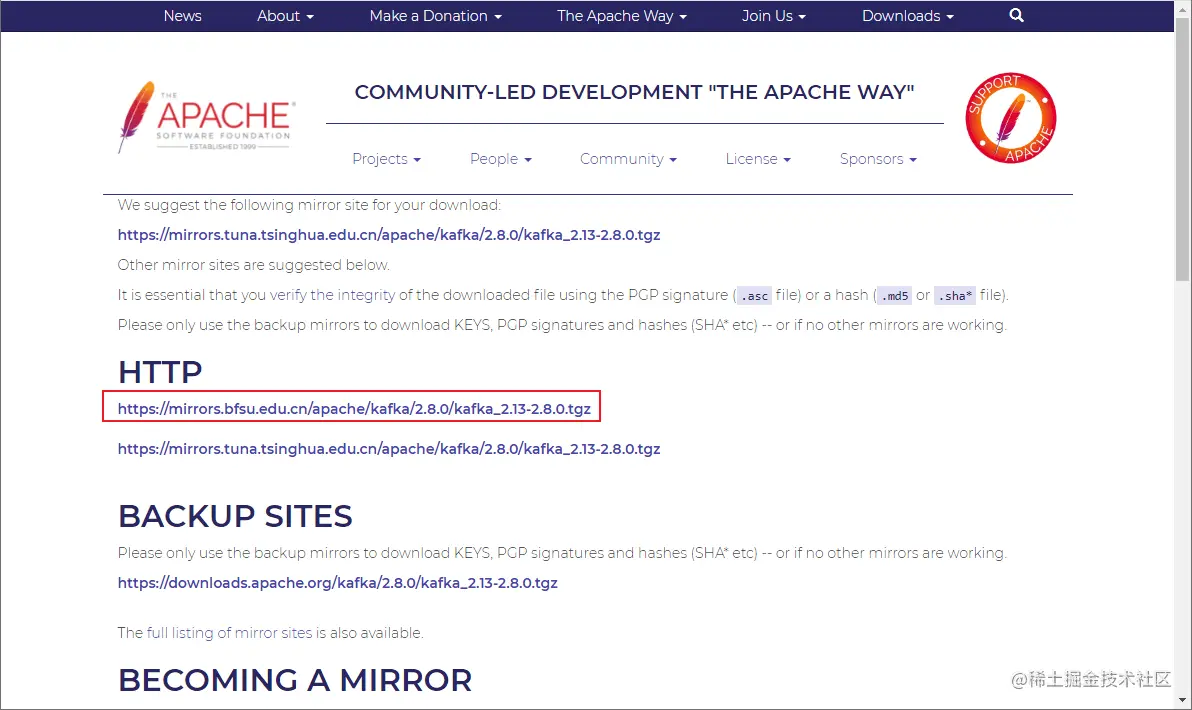Expand the Make a Donation menu
This screenshot has height=710, width=1192.
(x=436, y=16)
